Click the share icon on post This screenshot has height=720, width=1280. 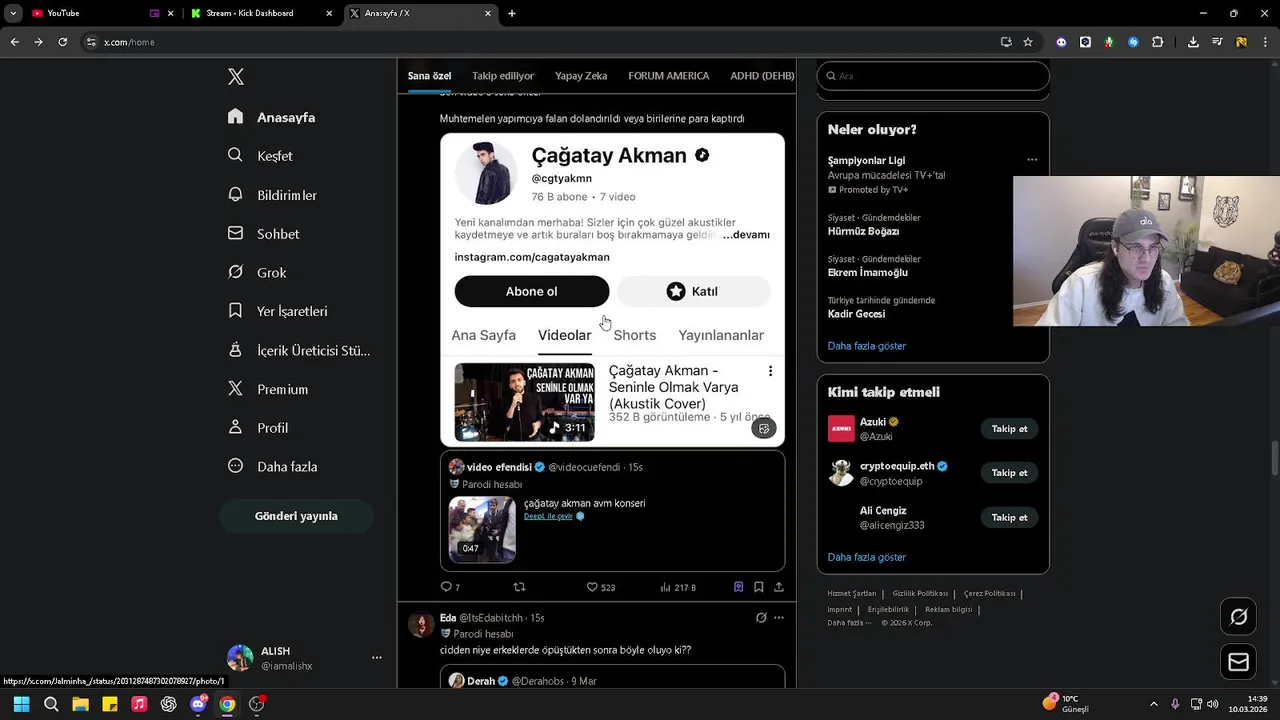pos(779,587)
